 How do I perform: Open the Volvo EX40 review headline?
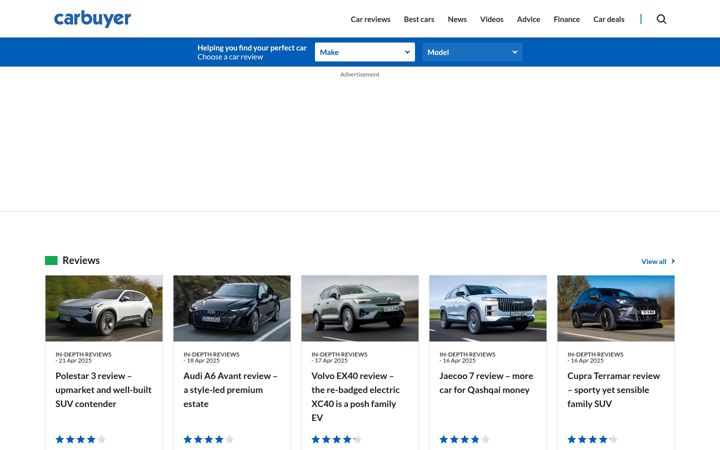pyautogui.click(x=355, y=397)
